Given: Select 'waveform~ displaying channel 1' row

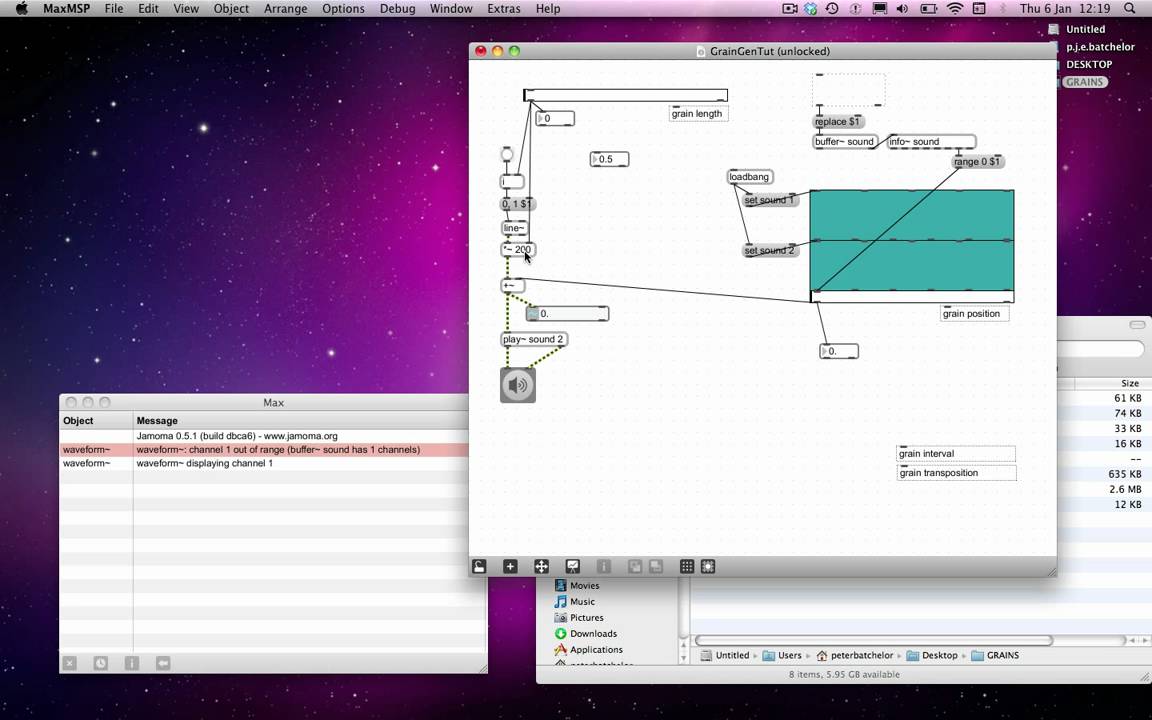Looking at the screenshot, I should [264, 464].
